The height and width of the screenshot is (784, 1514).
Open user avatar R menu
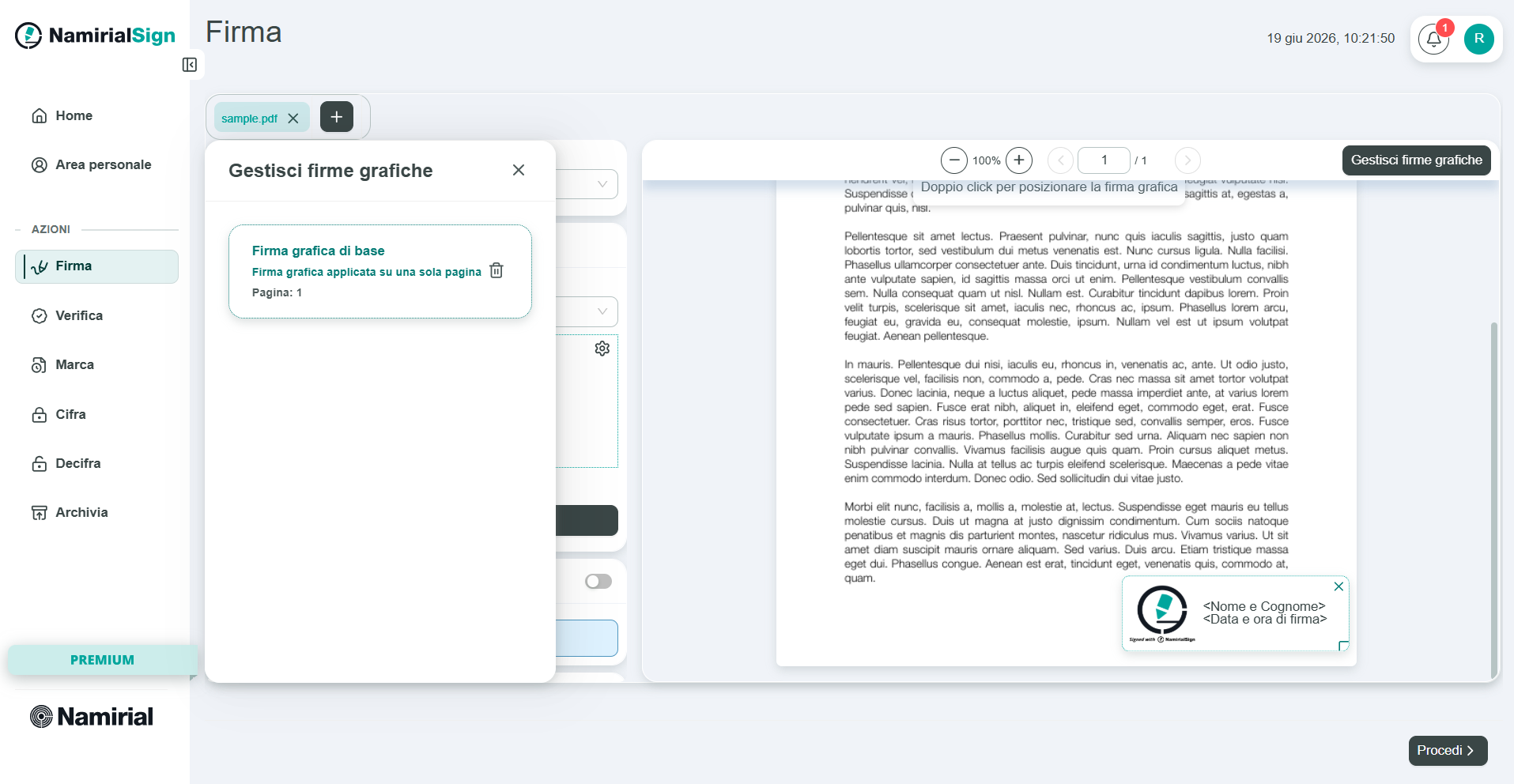(1478, 39)
